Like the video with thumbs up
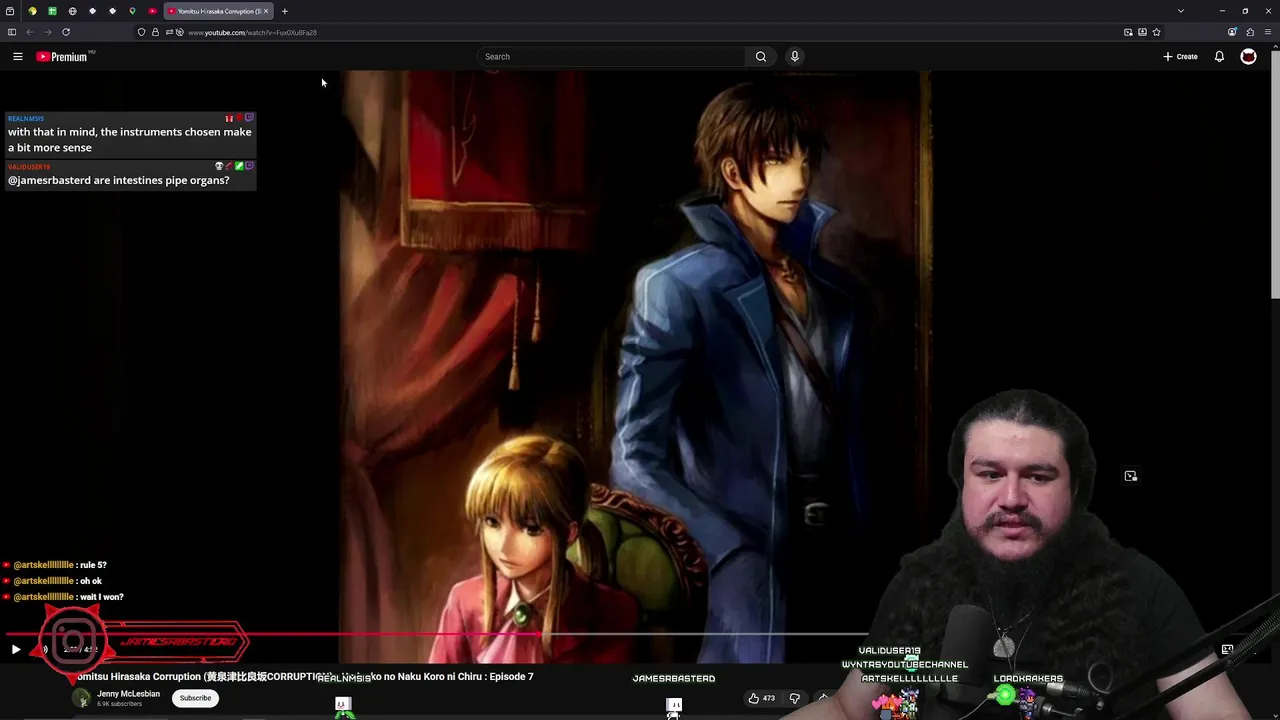This screenshot has height=720, width=1280. [x=762, y=698]
